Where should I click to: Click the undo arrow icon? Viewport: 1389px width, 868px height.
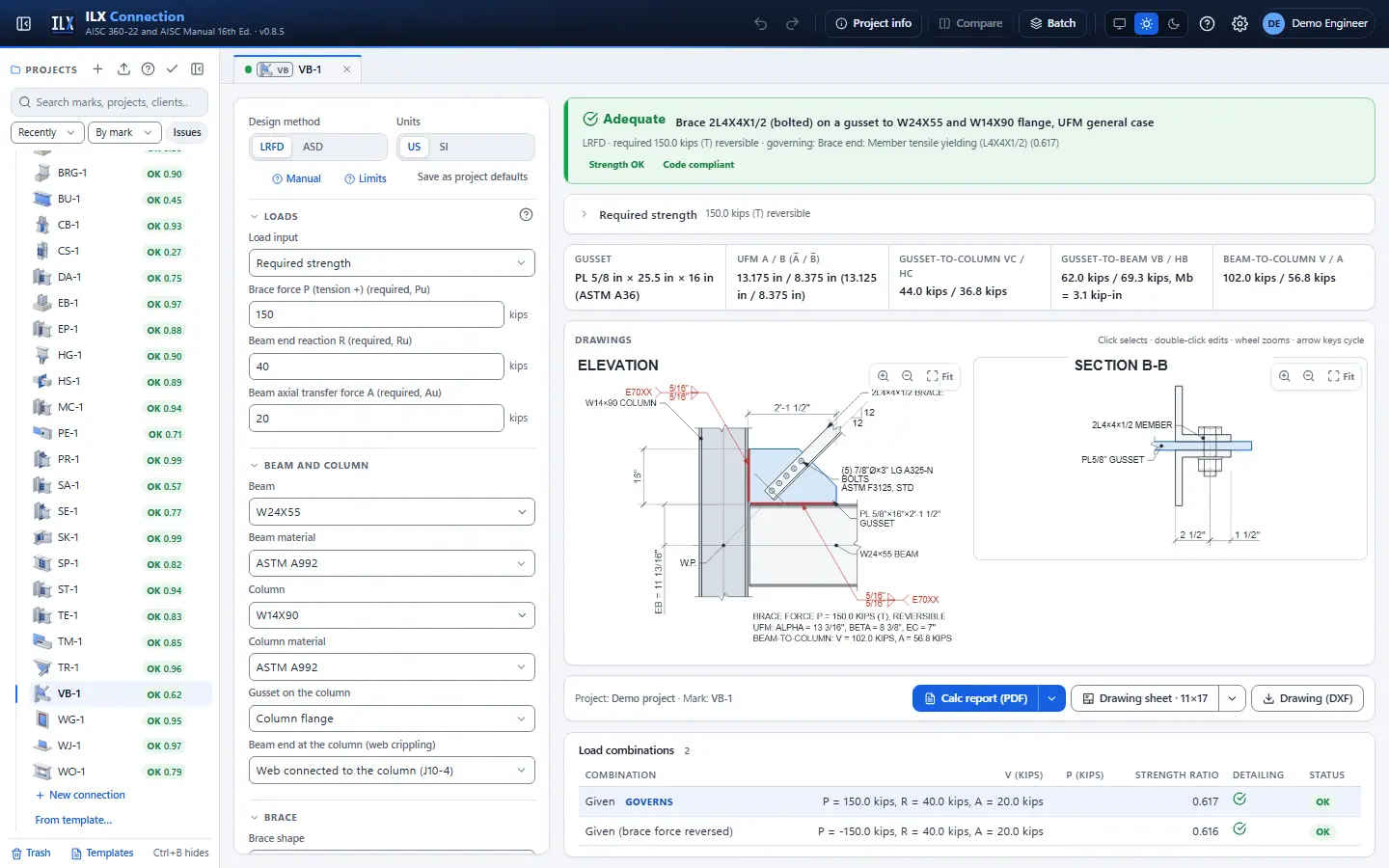(x=761, y=23)
